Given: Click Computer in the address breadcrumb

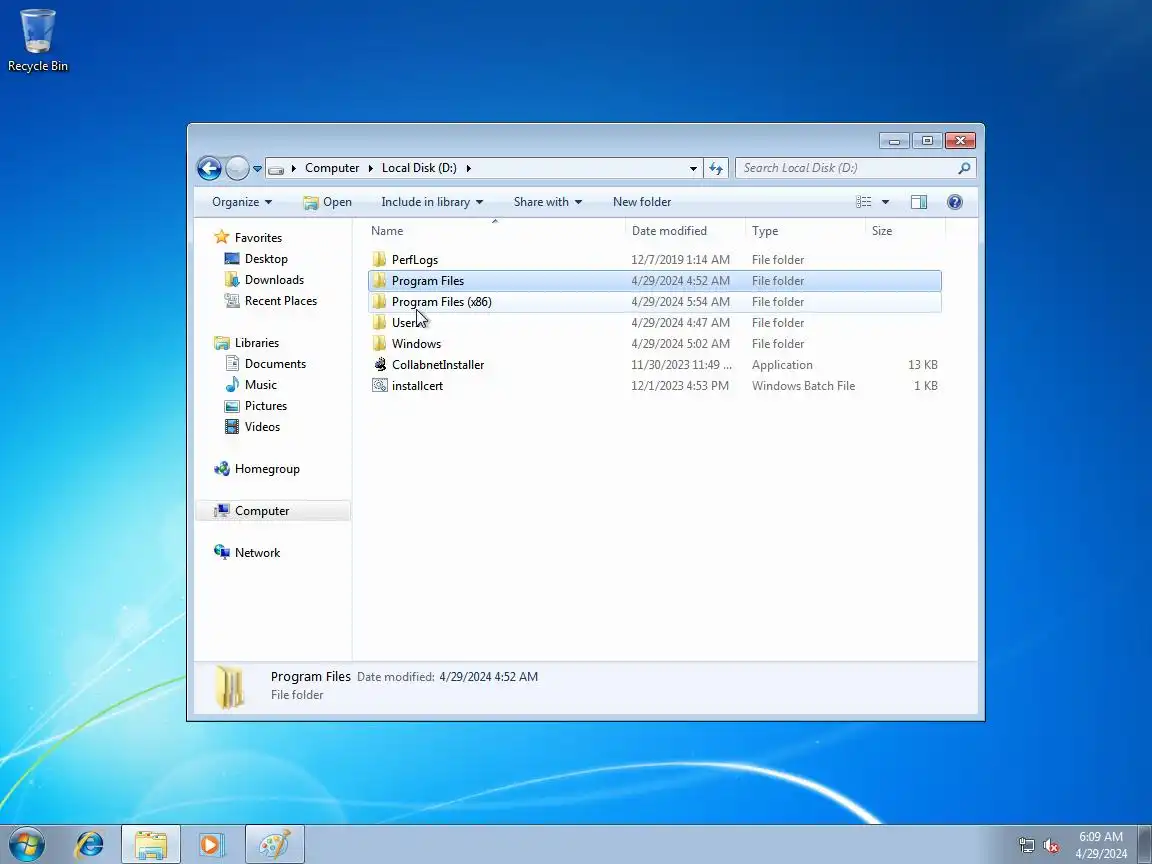Looking at the screenshot, I should pos(332,168).
